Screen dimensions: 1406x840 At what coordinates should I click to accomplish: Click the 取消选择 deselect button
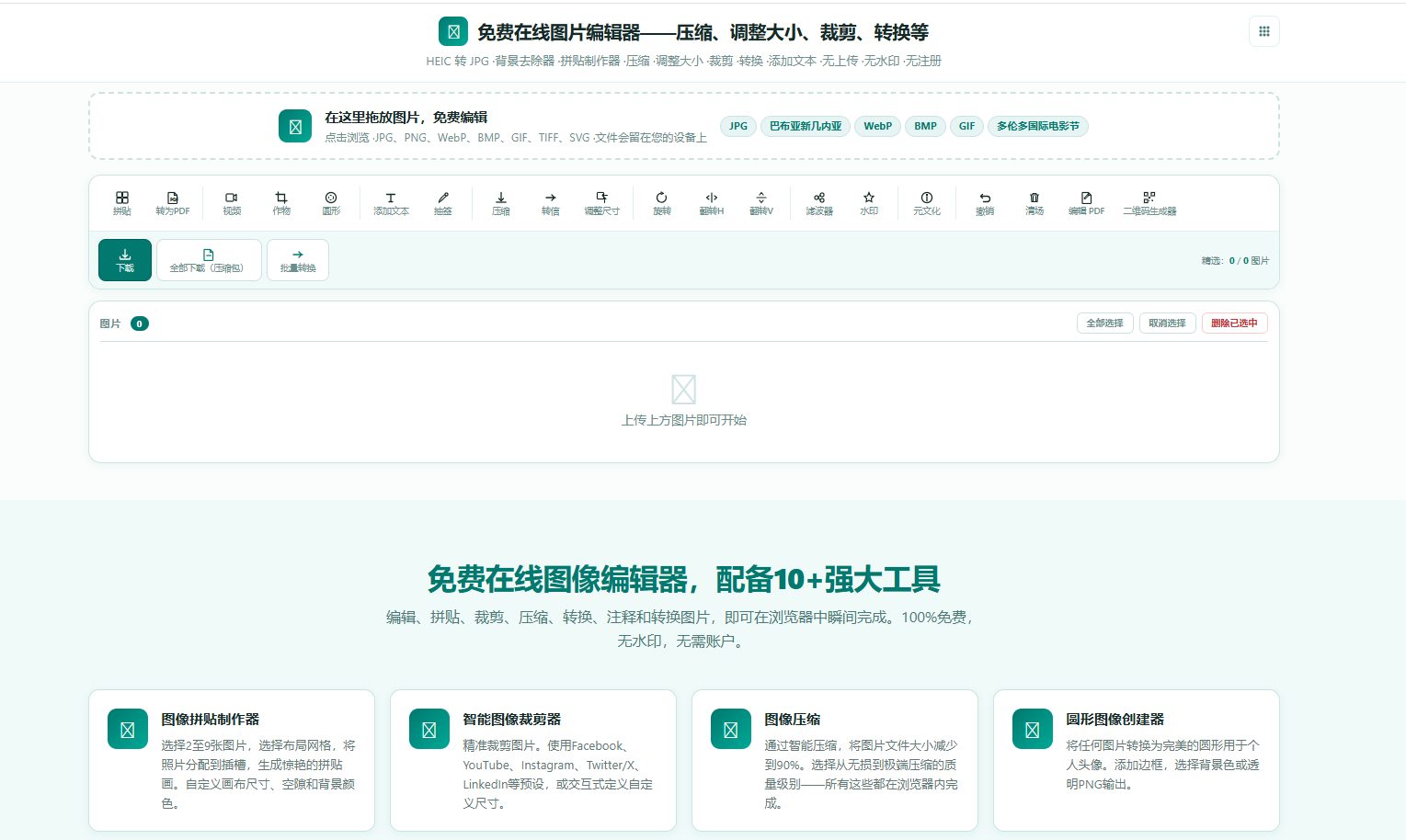[x=1168, y=323]
